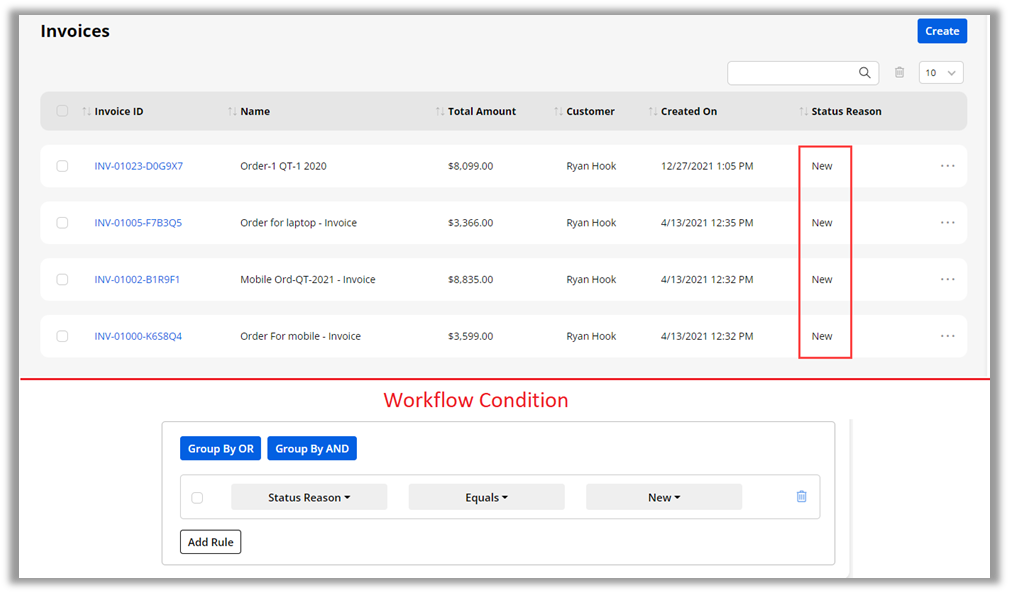
Task: Toggle the select-all invoices checkbox
Action: [x=62, y=111]
